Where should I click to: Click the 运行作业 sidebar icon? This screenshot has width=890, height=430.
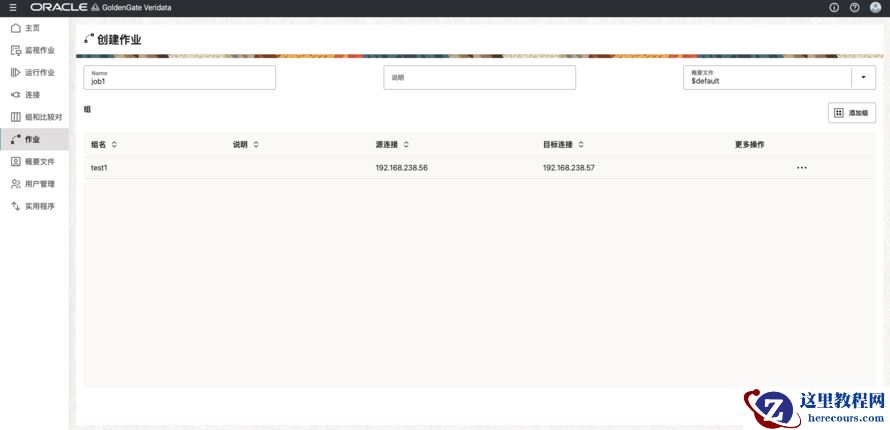coord(16,73)
